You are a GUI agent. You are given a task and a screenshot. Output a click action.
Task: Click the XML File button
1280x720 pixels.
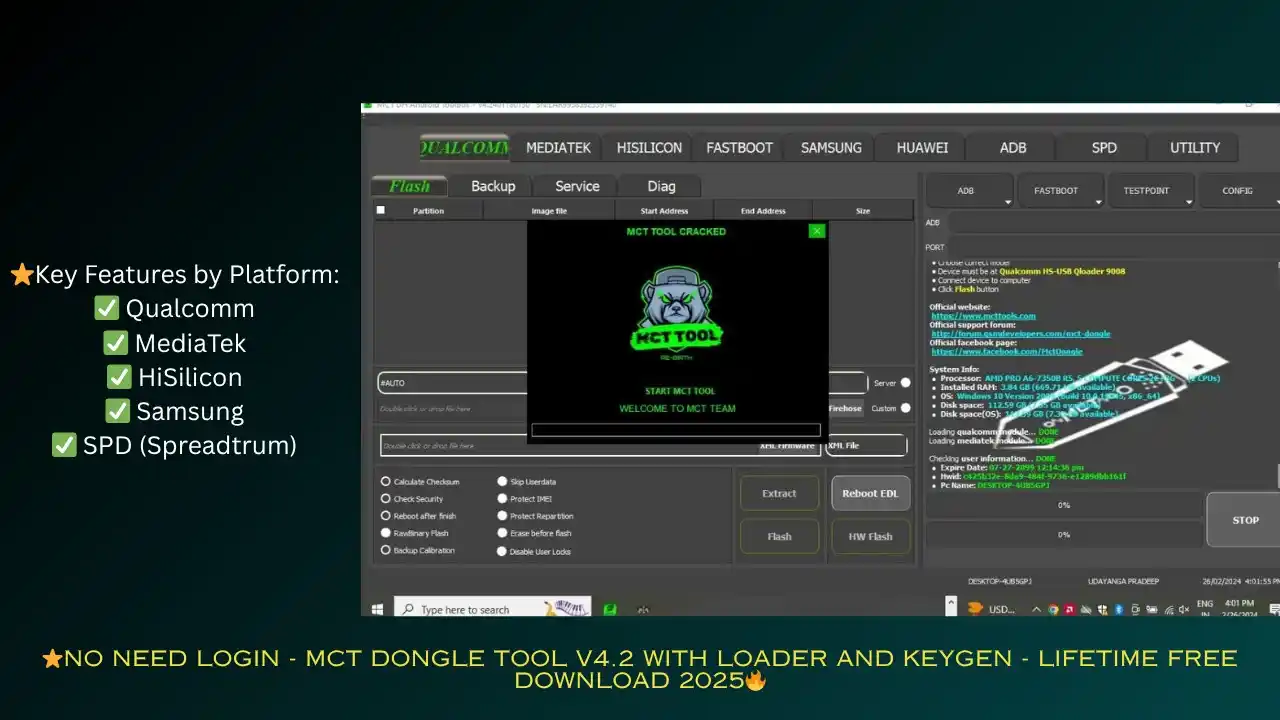(866, 445)
